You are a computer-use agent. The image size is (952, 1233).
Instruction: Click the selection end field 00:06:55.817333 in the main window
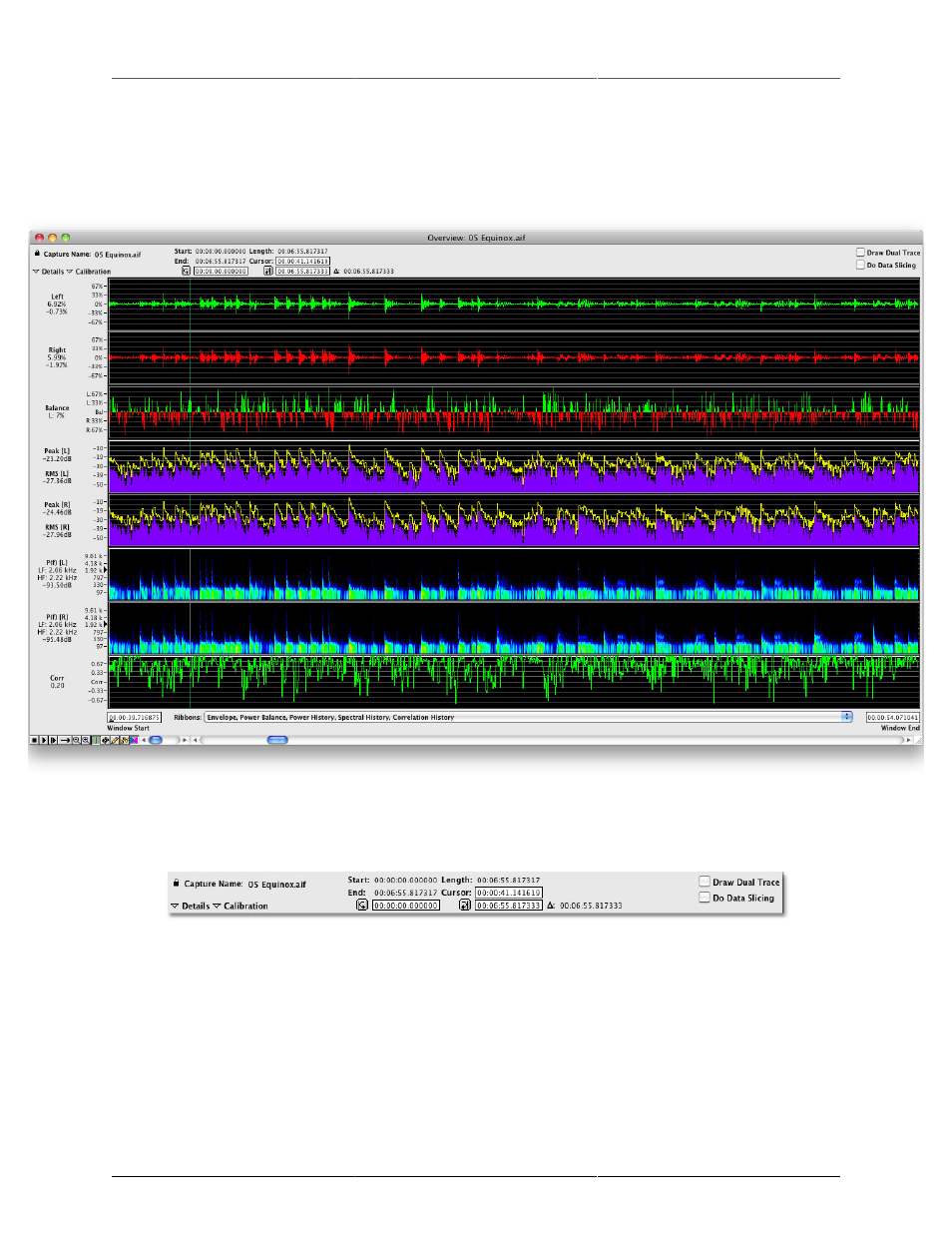point(302,271)
